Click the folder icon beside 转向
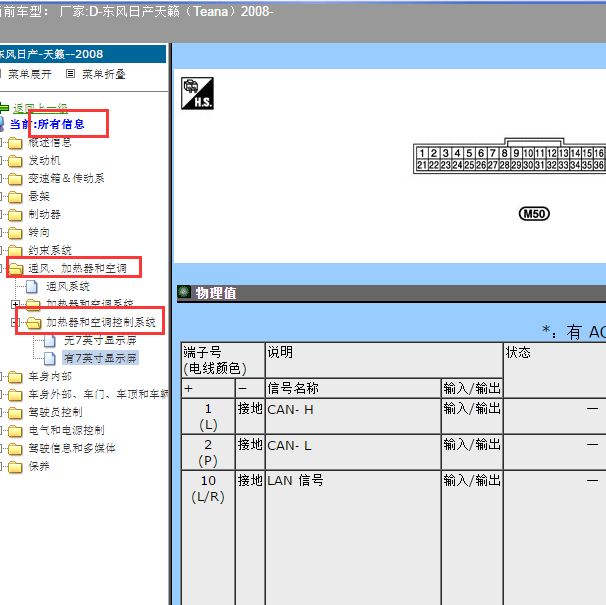606x605 pixels. point(15,233)
